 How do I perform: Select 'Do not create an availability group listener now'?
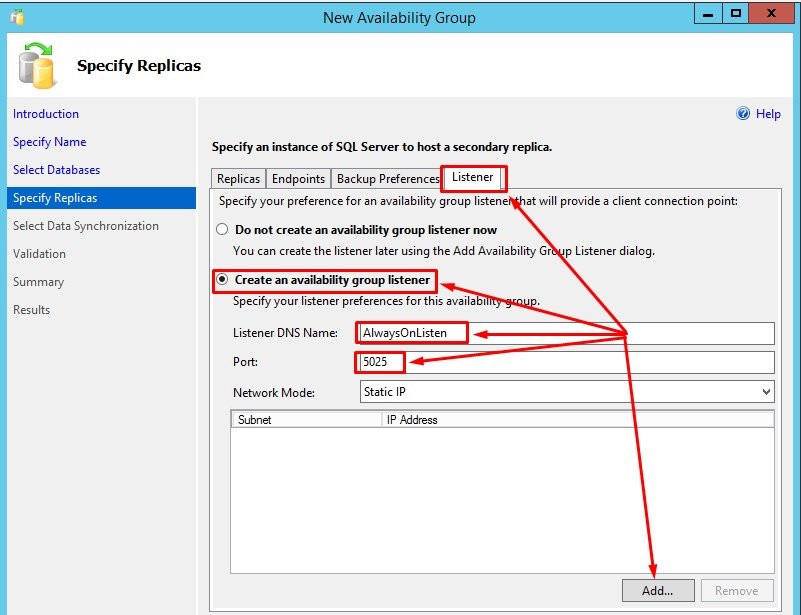point(222,230)
